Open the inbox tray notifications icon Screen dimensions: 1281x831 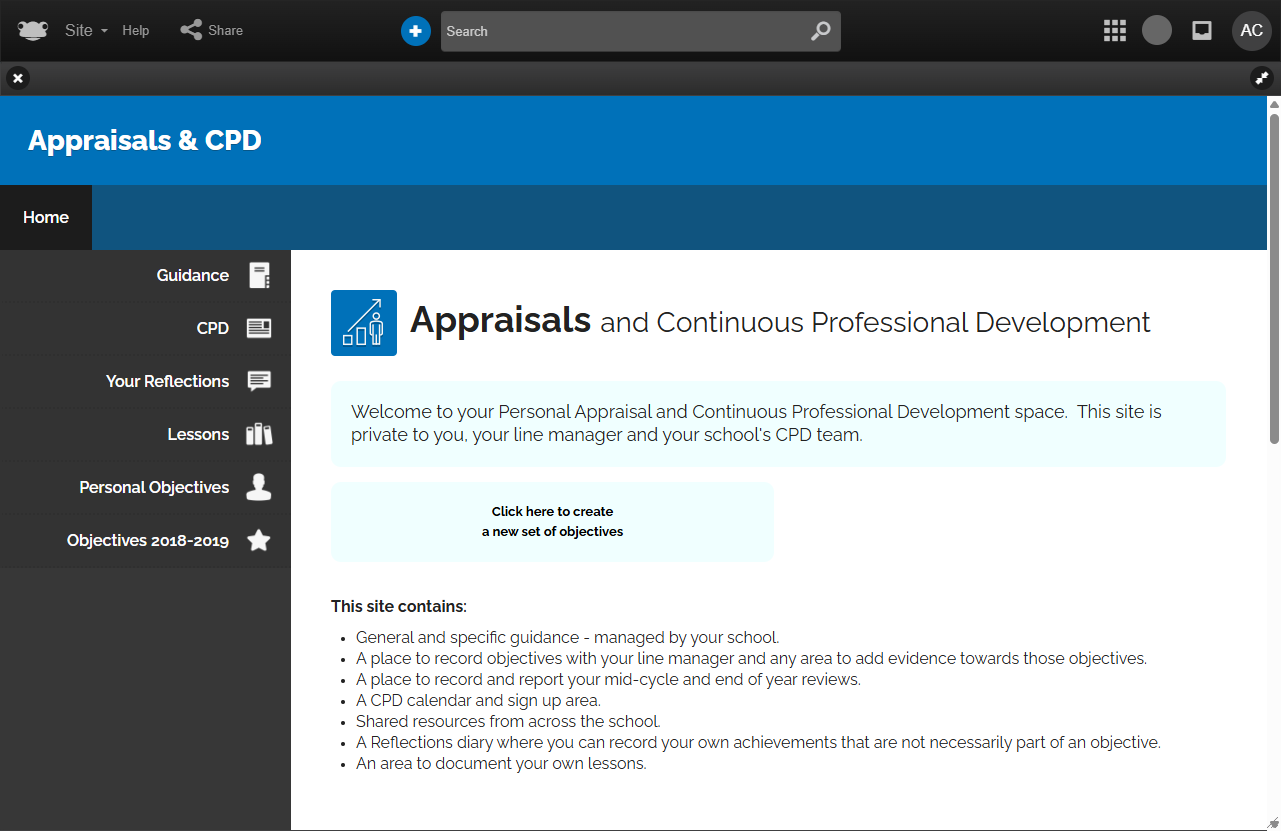click(1202, 30)
